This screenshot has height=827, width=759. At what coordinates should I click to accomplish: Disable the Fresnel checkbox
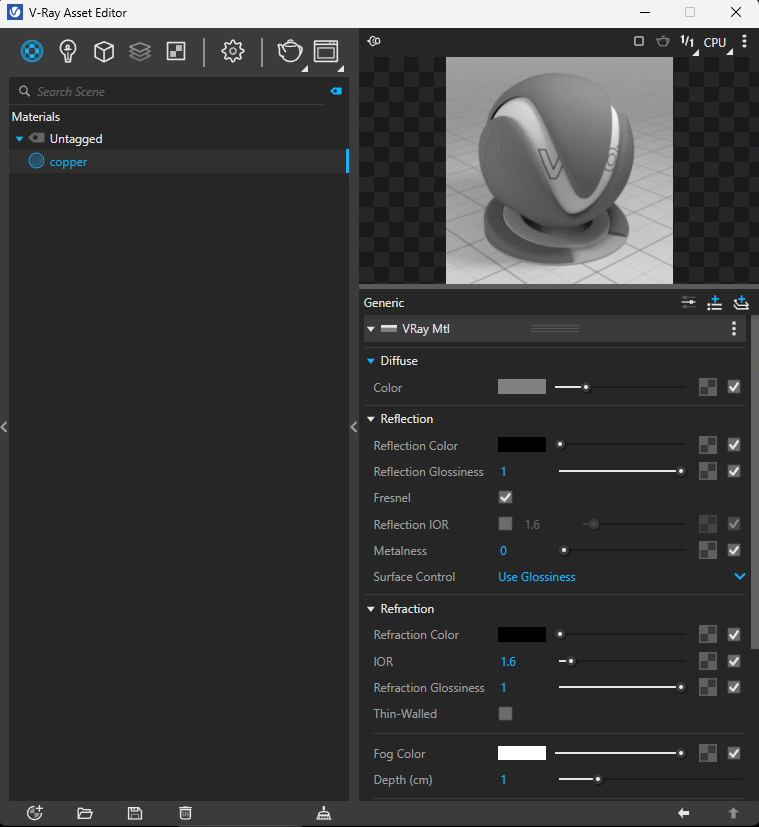[505, 497]
